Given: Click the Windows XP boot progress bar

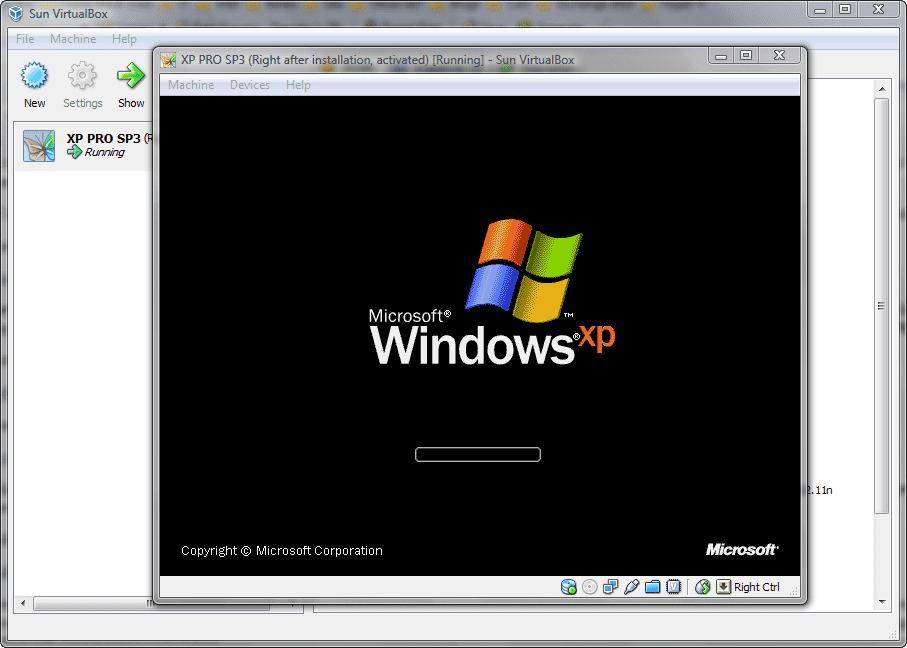Looking at the screenshot, I should 478,455.
